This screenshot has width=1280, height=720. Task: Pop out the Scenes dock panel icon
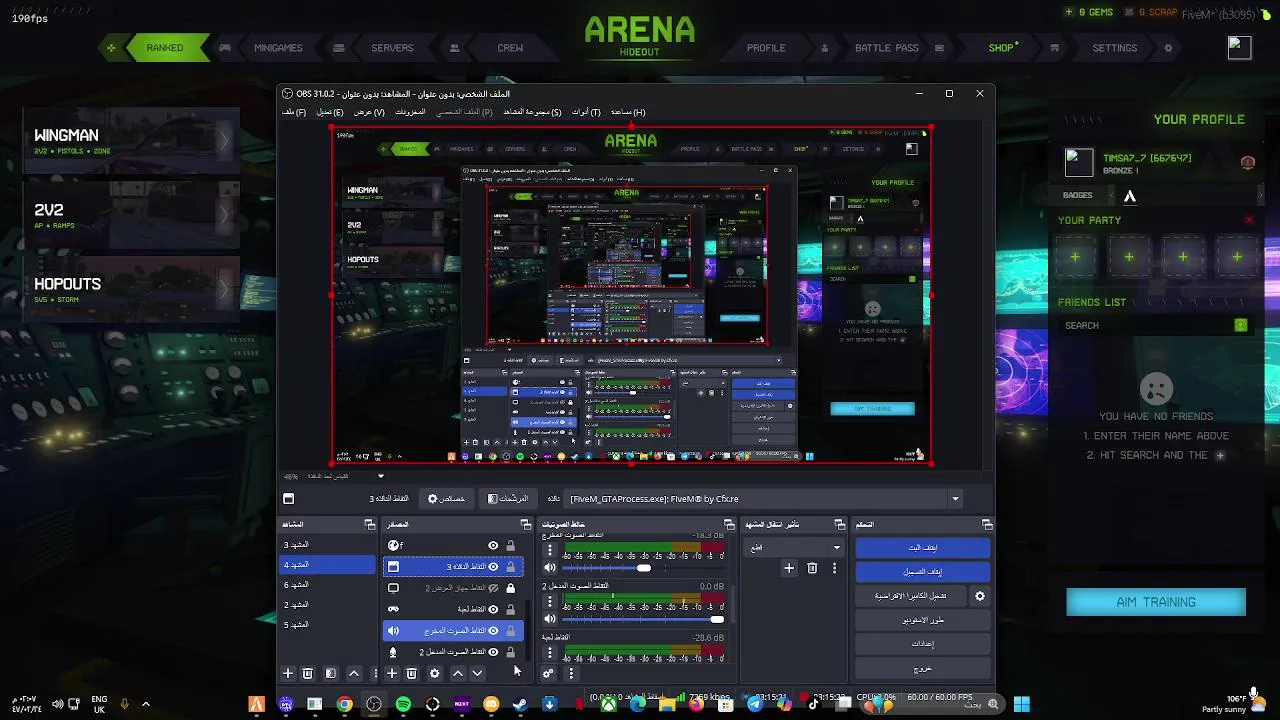pos(369,525)
